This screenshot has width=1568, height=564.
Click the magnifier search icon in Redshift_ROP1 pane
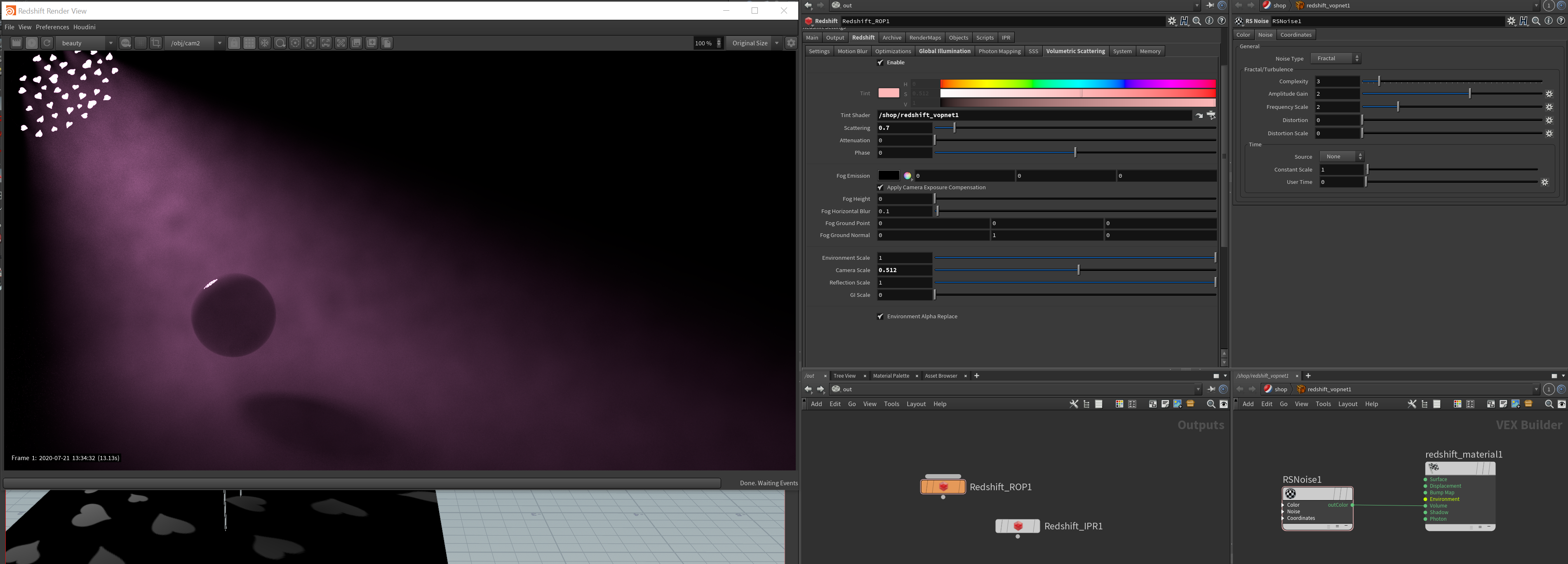[1197, 21]
